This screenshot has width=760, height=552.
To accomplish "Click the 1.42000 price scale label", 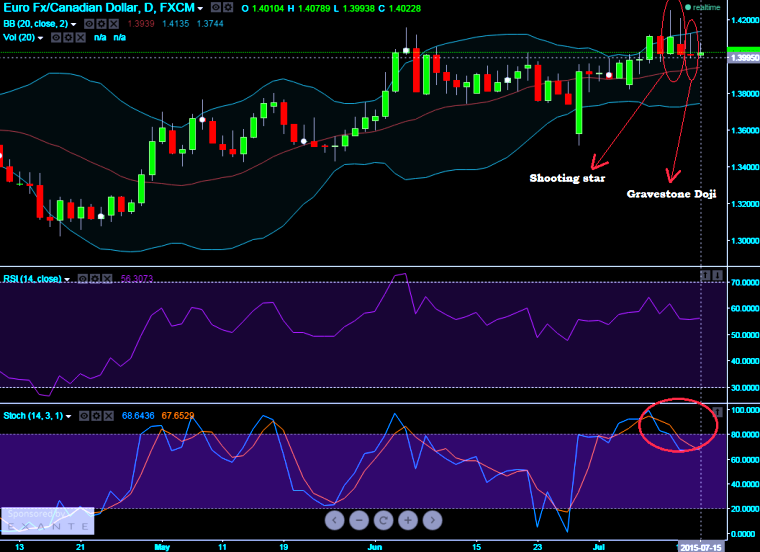I will 745,20.
